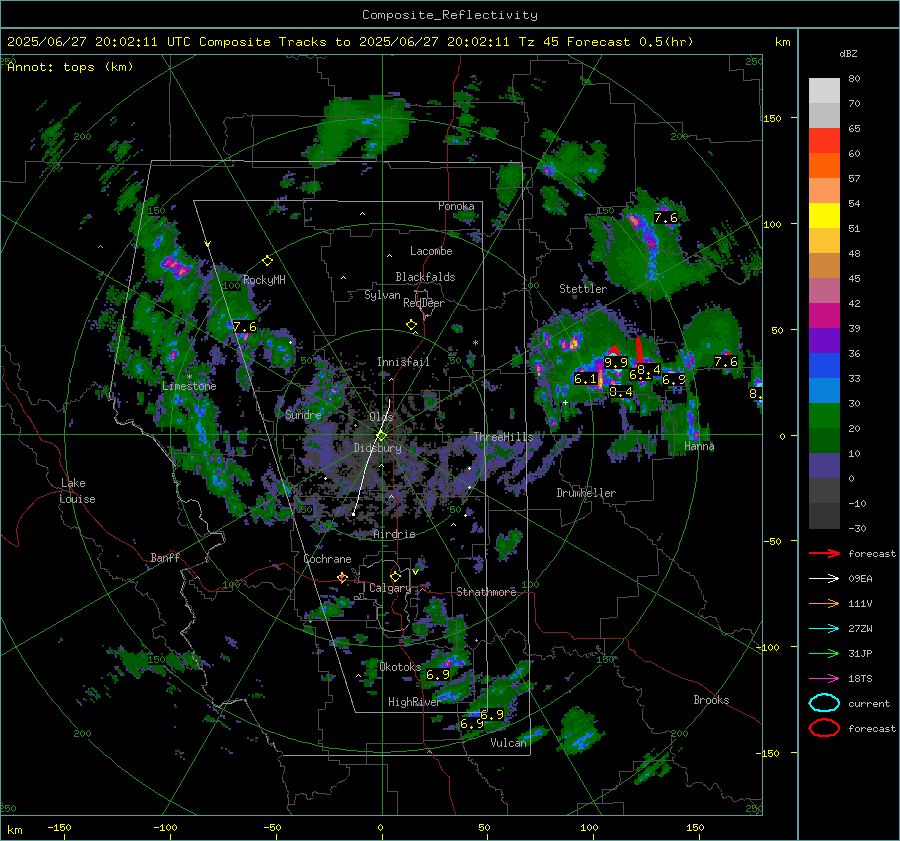This screenshot has height=841, width=900.
Task: Click the Airdrie city label
Action: [394, 534]
